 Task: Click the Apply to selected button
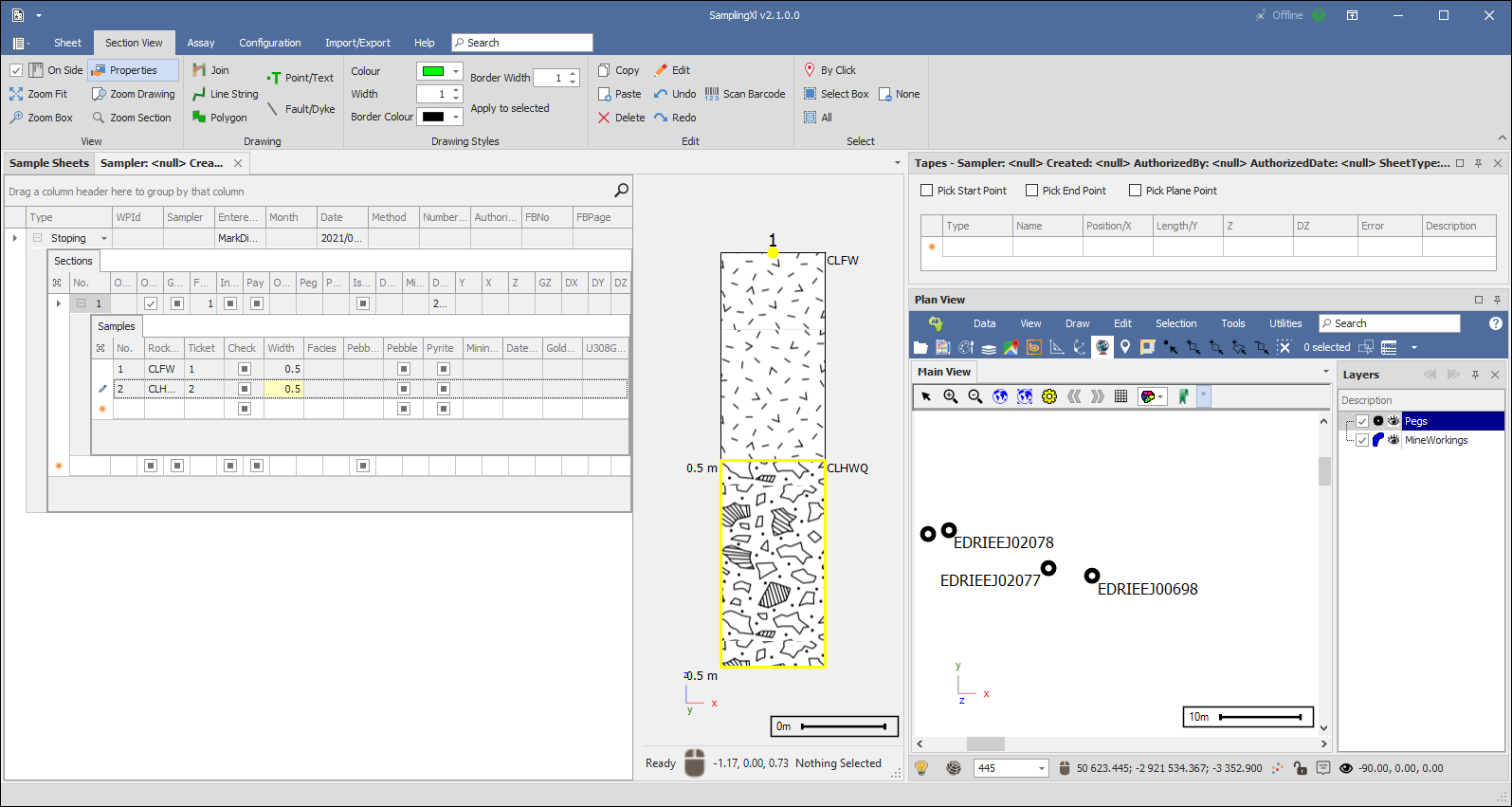510,108
